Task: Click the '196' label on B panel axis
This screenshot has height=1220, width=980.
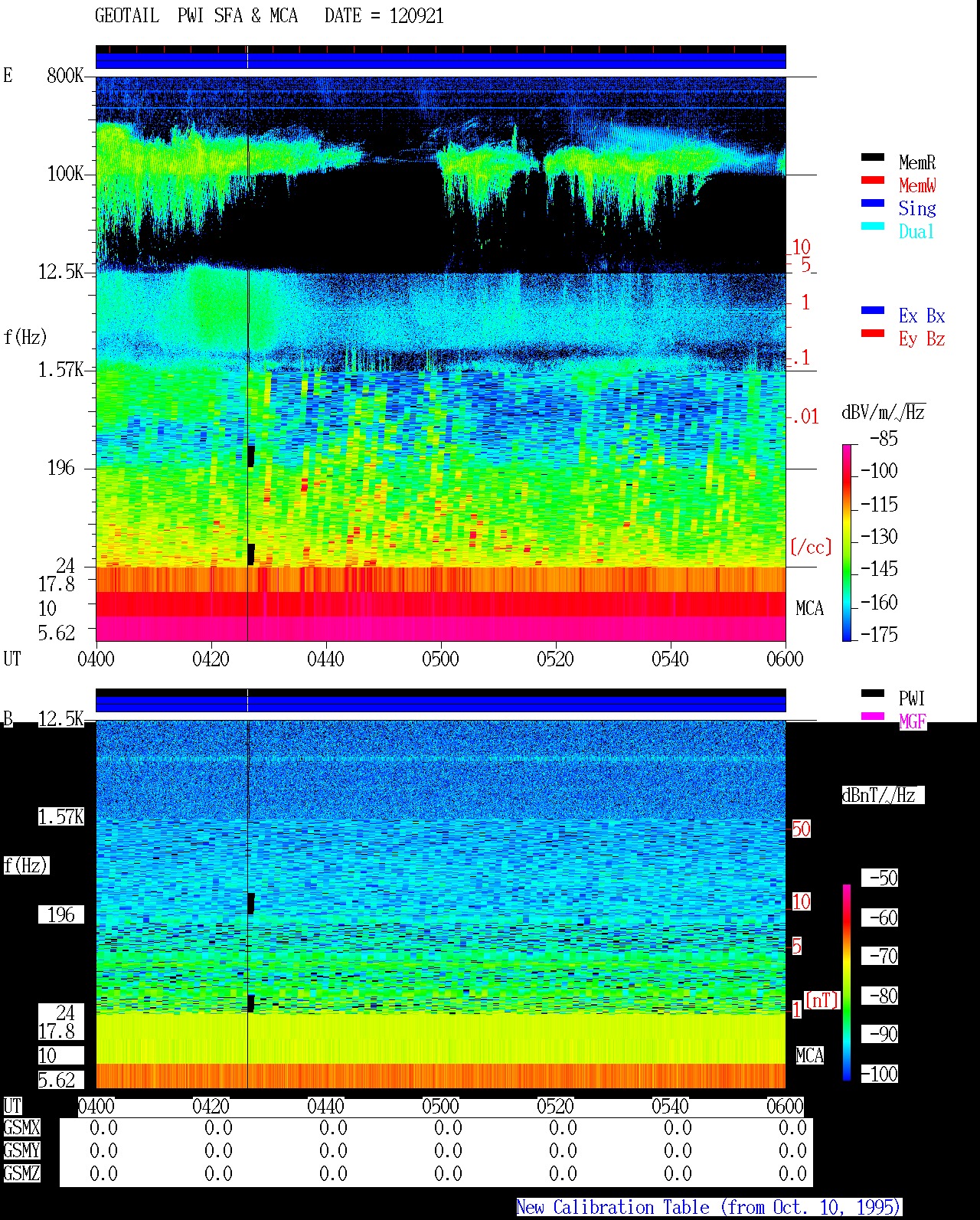Action: click(61, 914)
